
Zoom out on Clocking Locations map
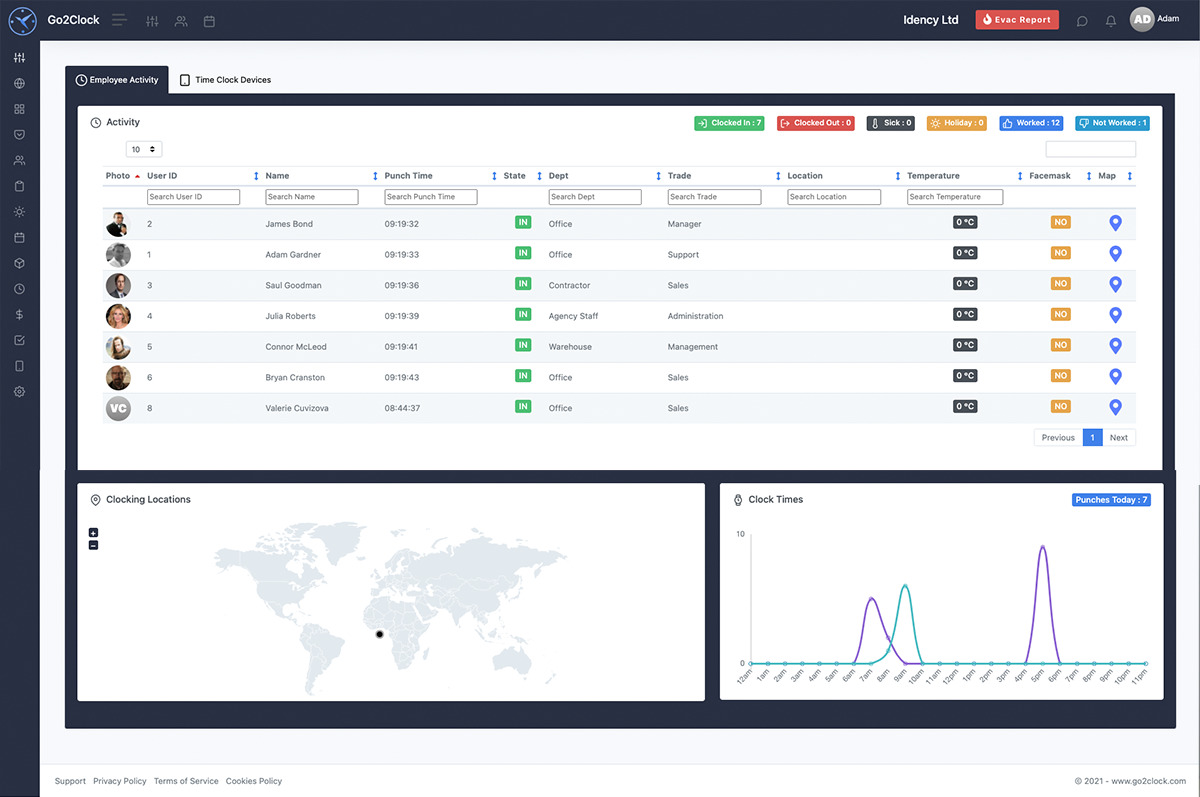click(x=93, y=545)
